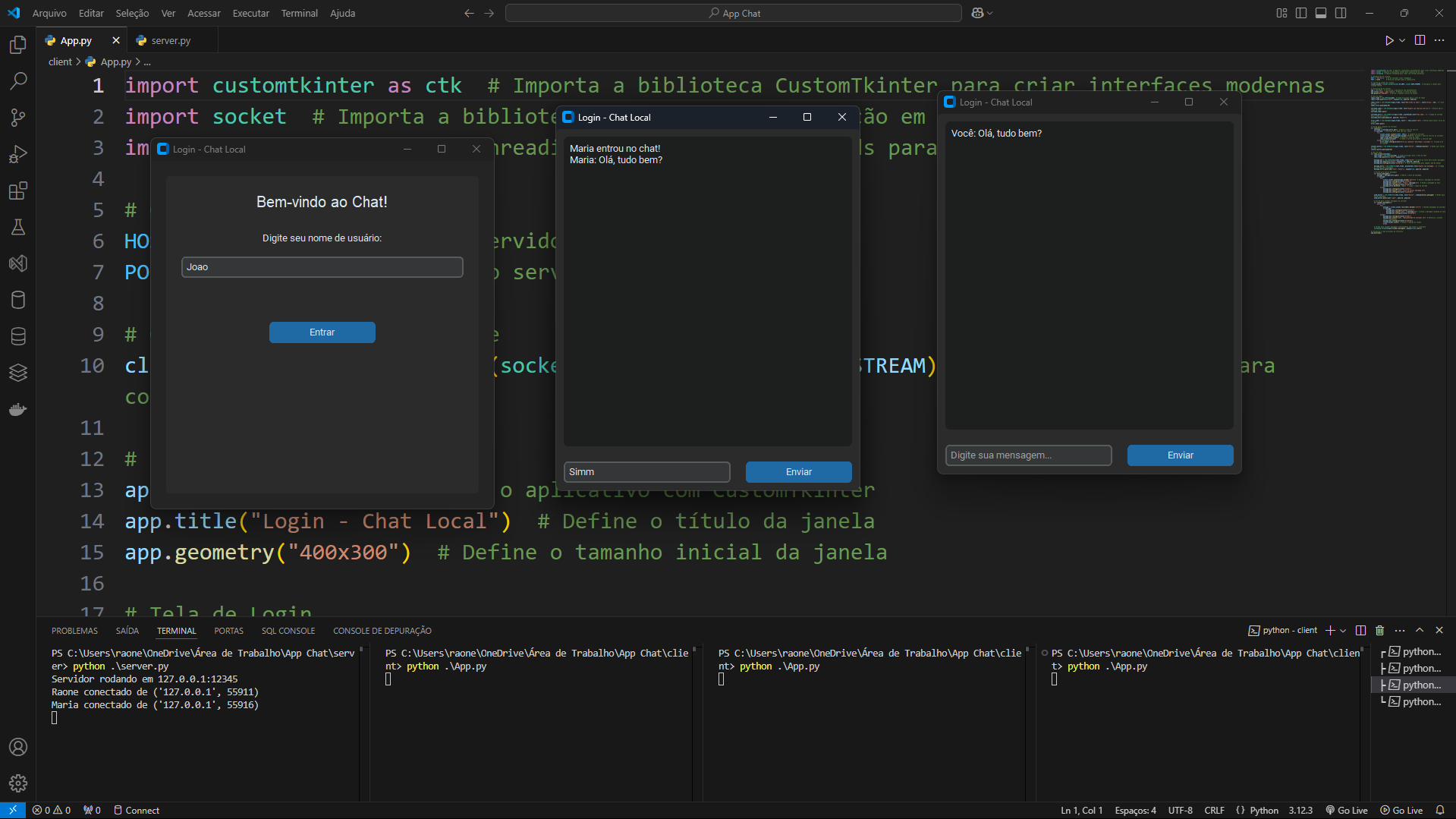Open the Manage gear icon
1456x819 pixels.
tap(18, 783)
